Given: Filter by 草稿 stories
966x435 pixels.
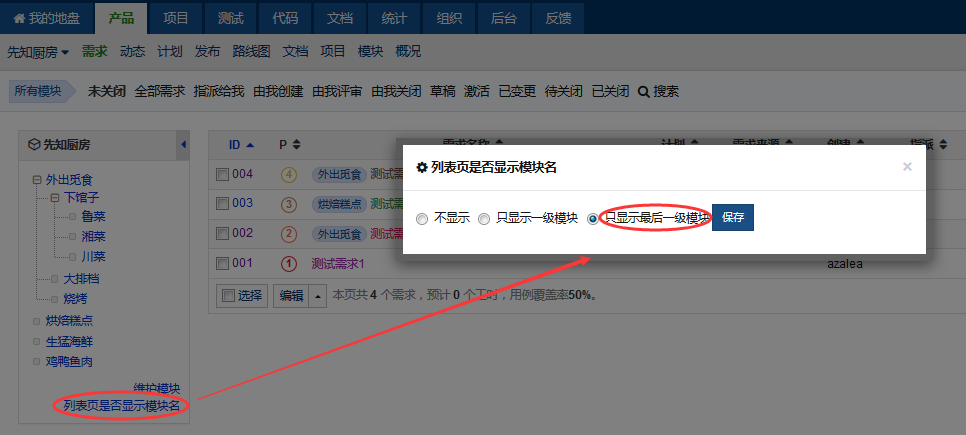Looking at the screenshot, I should [443, 92].
